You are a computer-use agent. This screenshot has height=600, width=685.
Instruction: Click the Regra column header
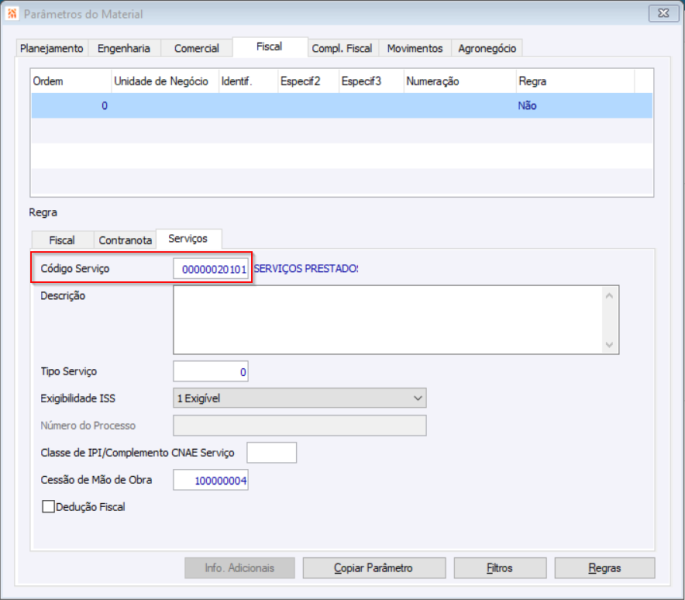(x=575, y=81)
